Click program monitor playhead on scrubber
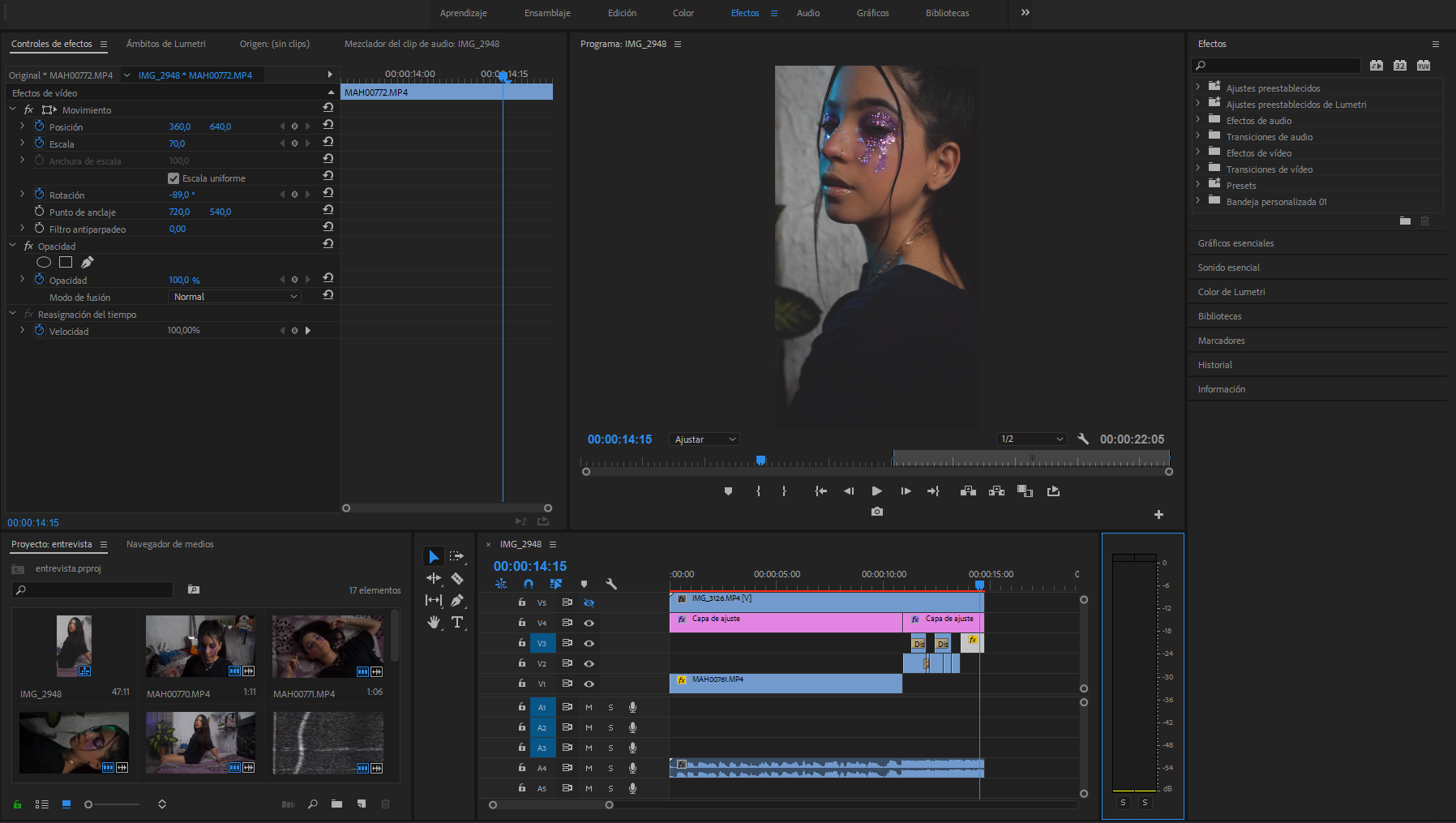Viewport: 1456px width, 823px height. (x=760, y=460)
